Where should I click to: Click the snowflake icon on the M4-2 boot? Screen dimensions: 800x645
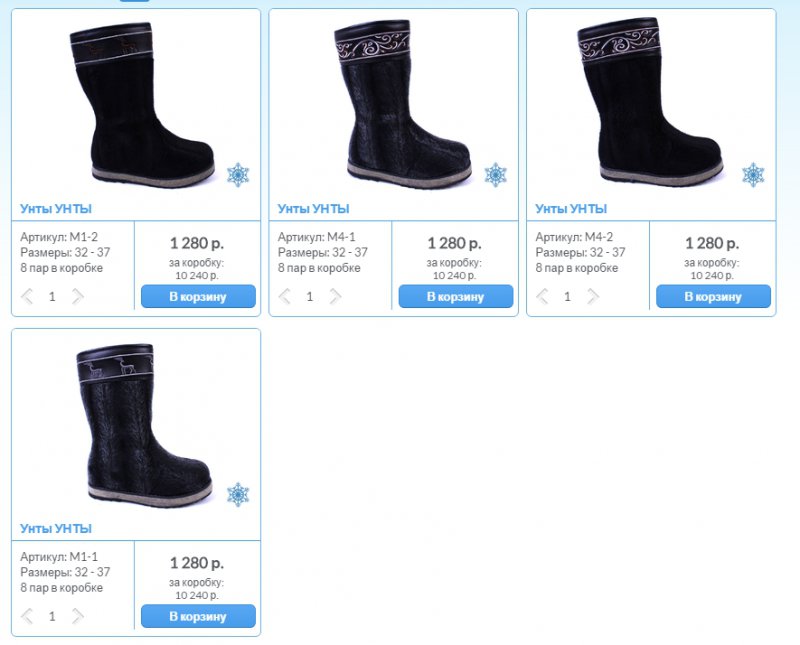pos(753,175)
